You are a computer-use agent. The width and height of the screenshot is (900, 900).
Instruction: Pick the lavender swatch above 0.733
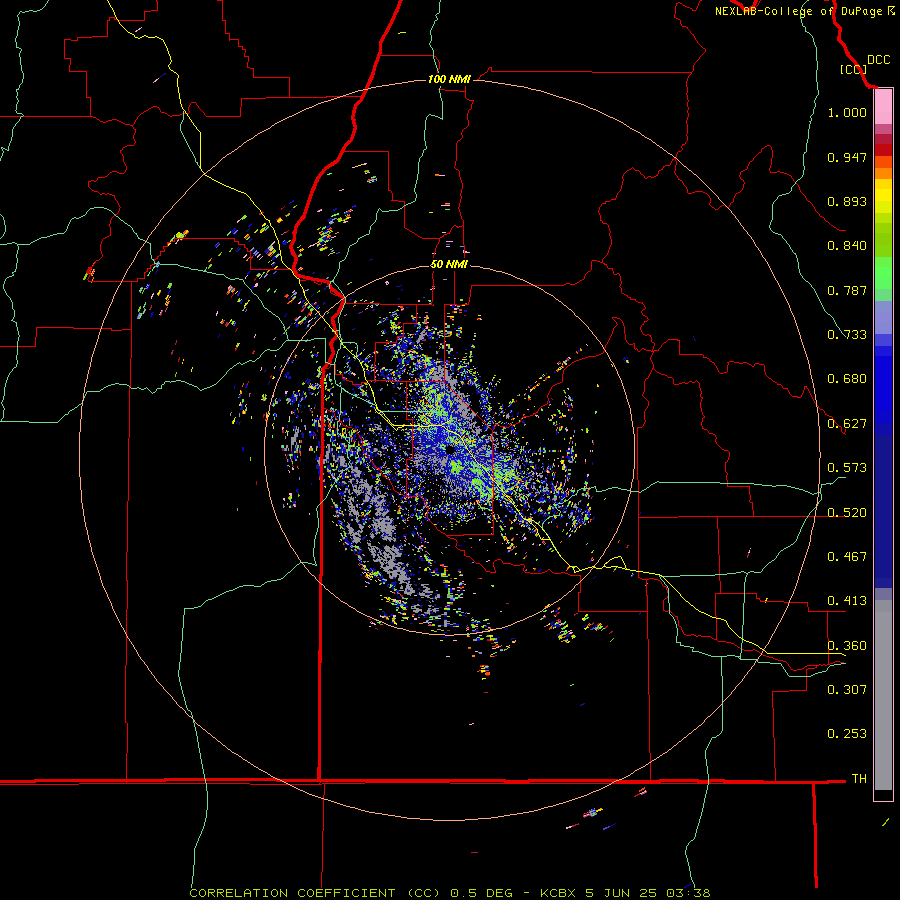coord(883,317)
